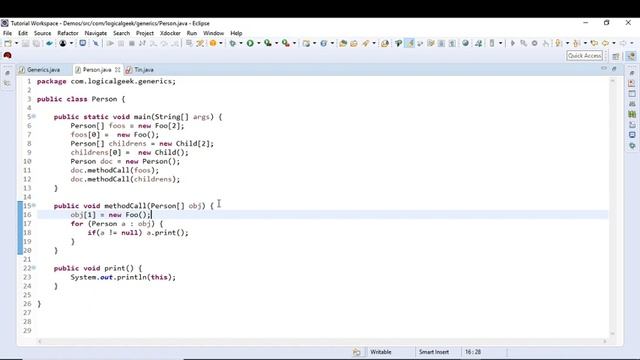Open the New Java Class dropdown arrow
Viewport: 640px width, 360px height.
332,43
